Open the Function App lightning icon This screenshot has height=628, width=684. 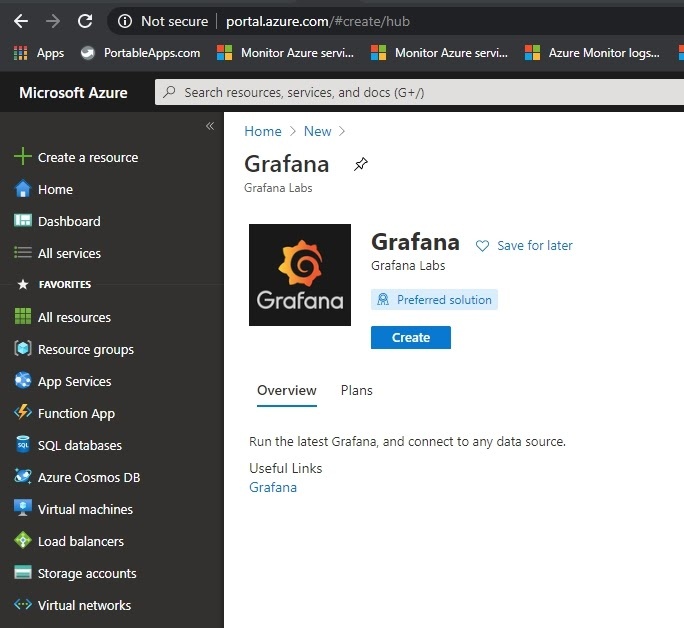tap(23, 412)
